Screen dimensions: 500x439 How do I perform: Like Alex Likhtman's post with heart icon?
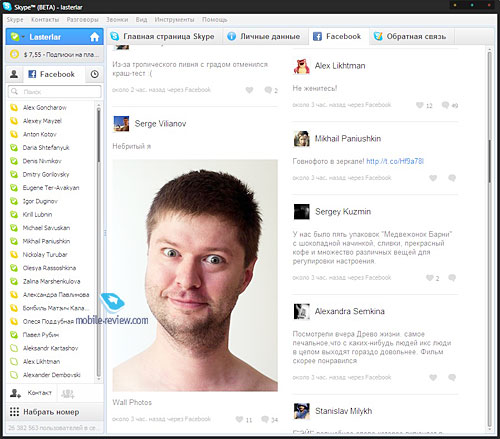[419, 105]
